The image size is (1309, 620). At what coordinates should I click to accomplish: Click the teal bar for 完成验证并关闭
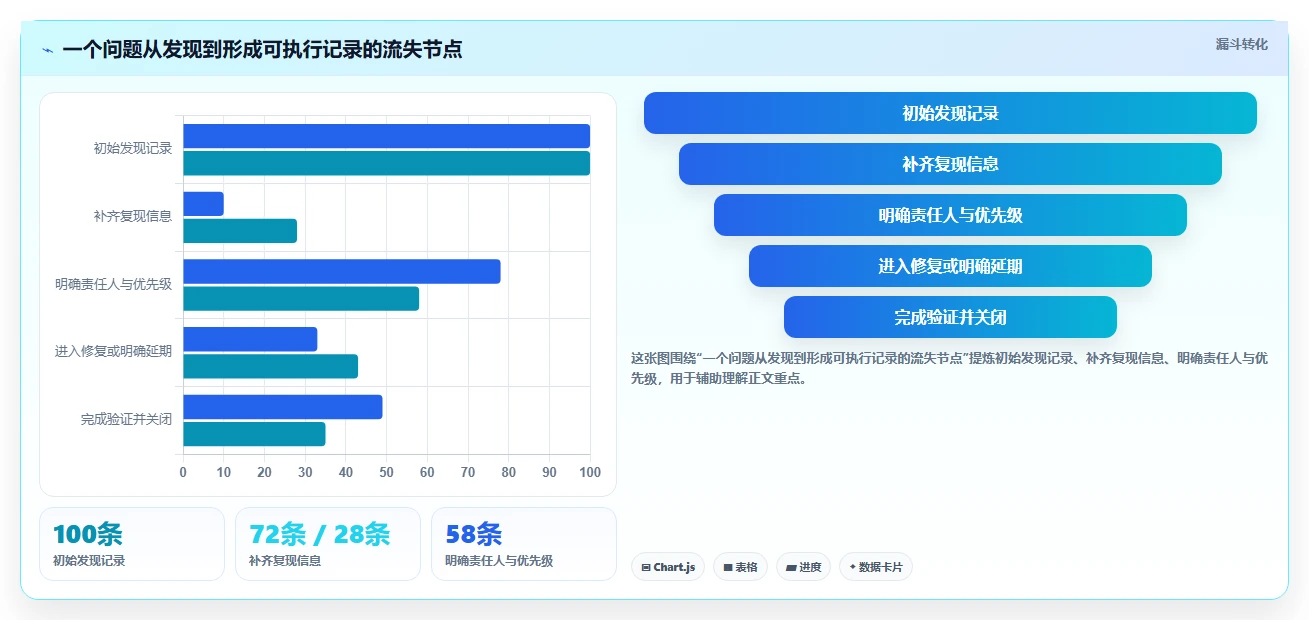254,434
